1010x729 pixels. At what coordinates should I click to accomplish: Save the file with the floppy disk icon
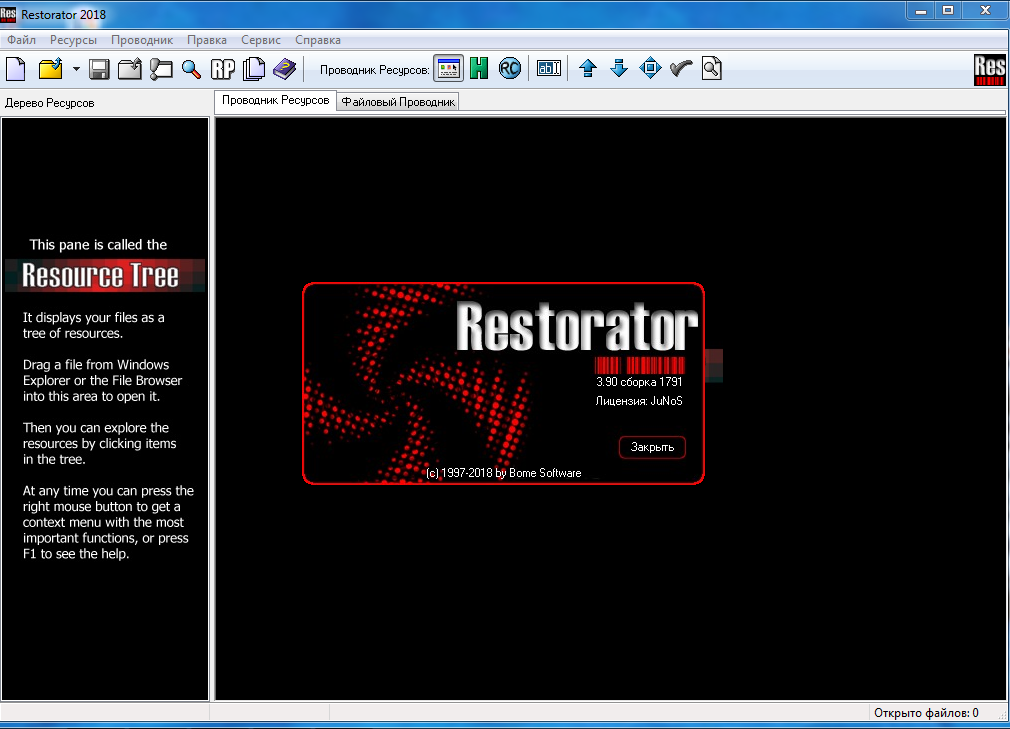click(99, 68)
